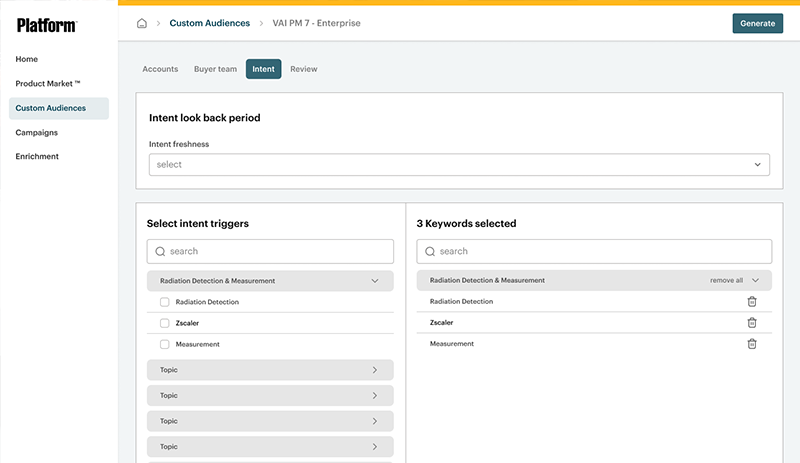Open the Review tab
Image resolution: width=800 pixels, height=463 pixels.
pyautogui.click(x=303, y=69)
